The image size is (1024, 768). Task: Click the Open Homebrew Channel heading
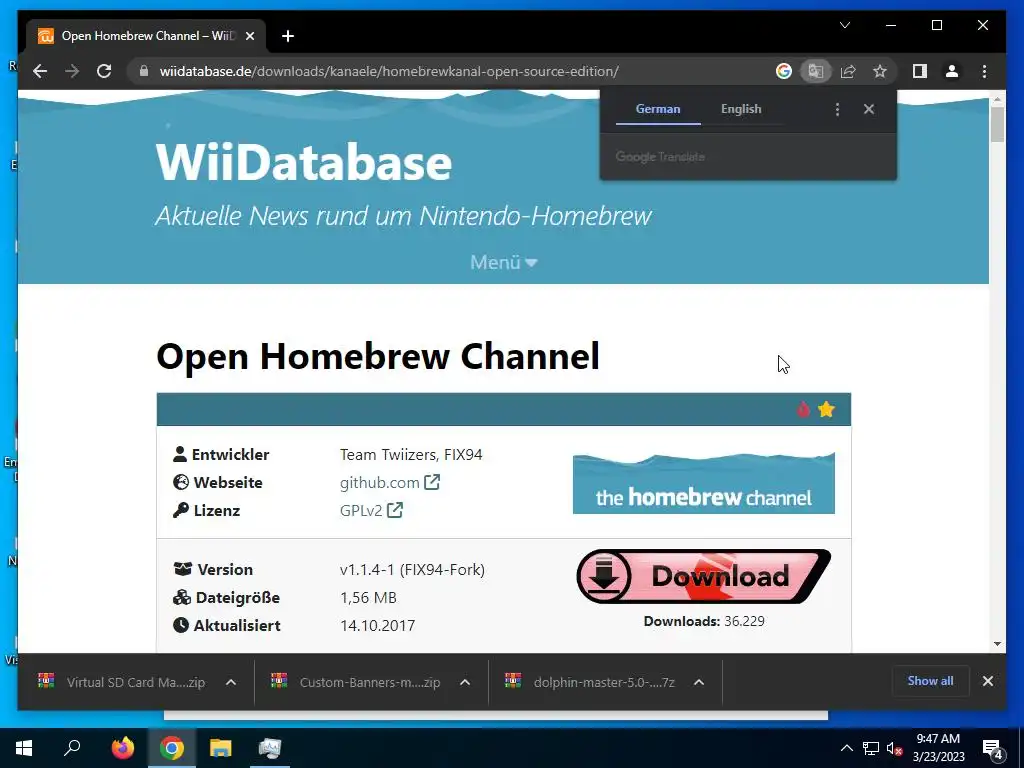(377, 357)
